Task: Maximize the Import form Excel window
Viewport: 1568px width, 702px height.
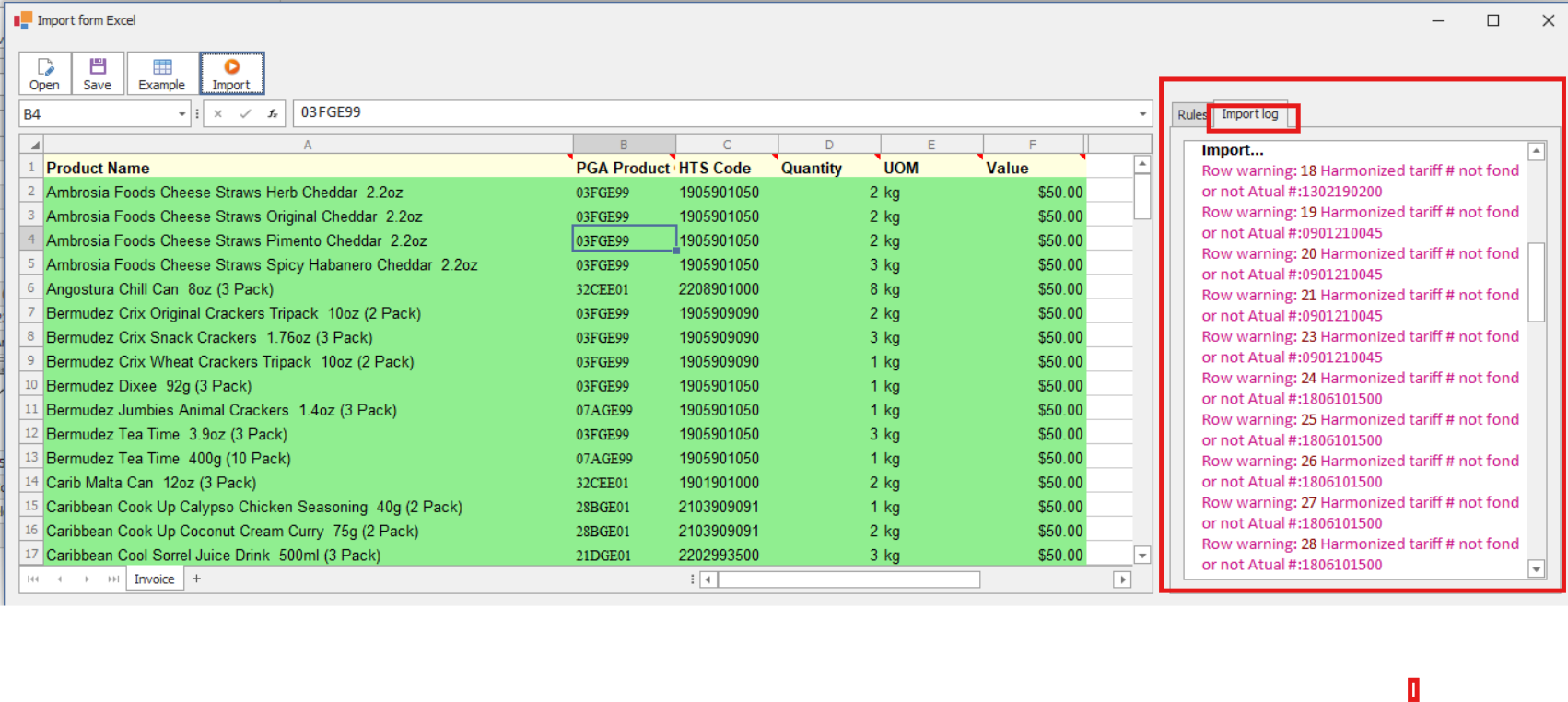Action: [x=1493, y=20]
